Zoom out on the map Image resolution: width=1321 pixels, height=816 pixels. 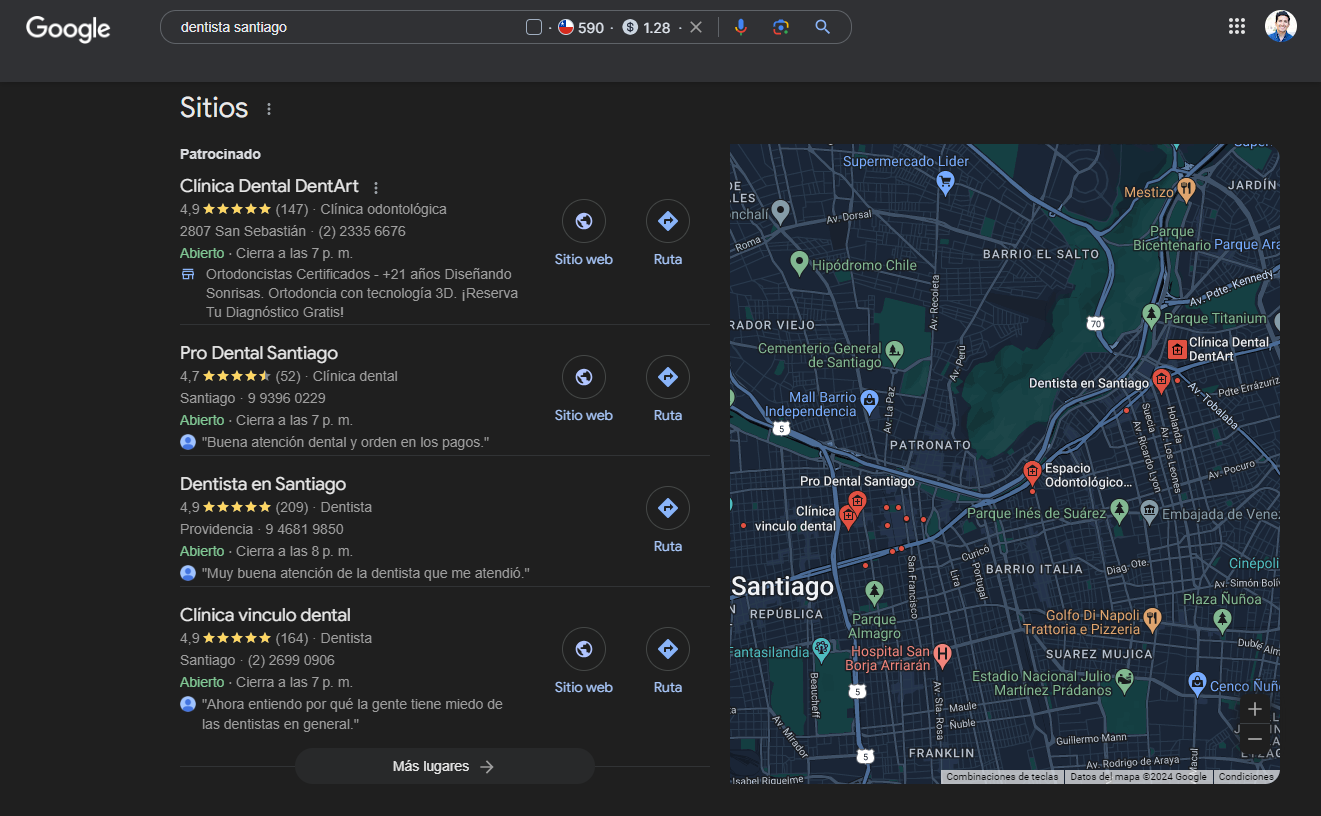[1255, 739]
